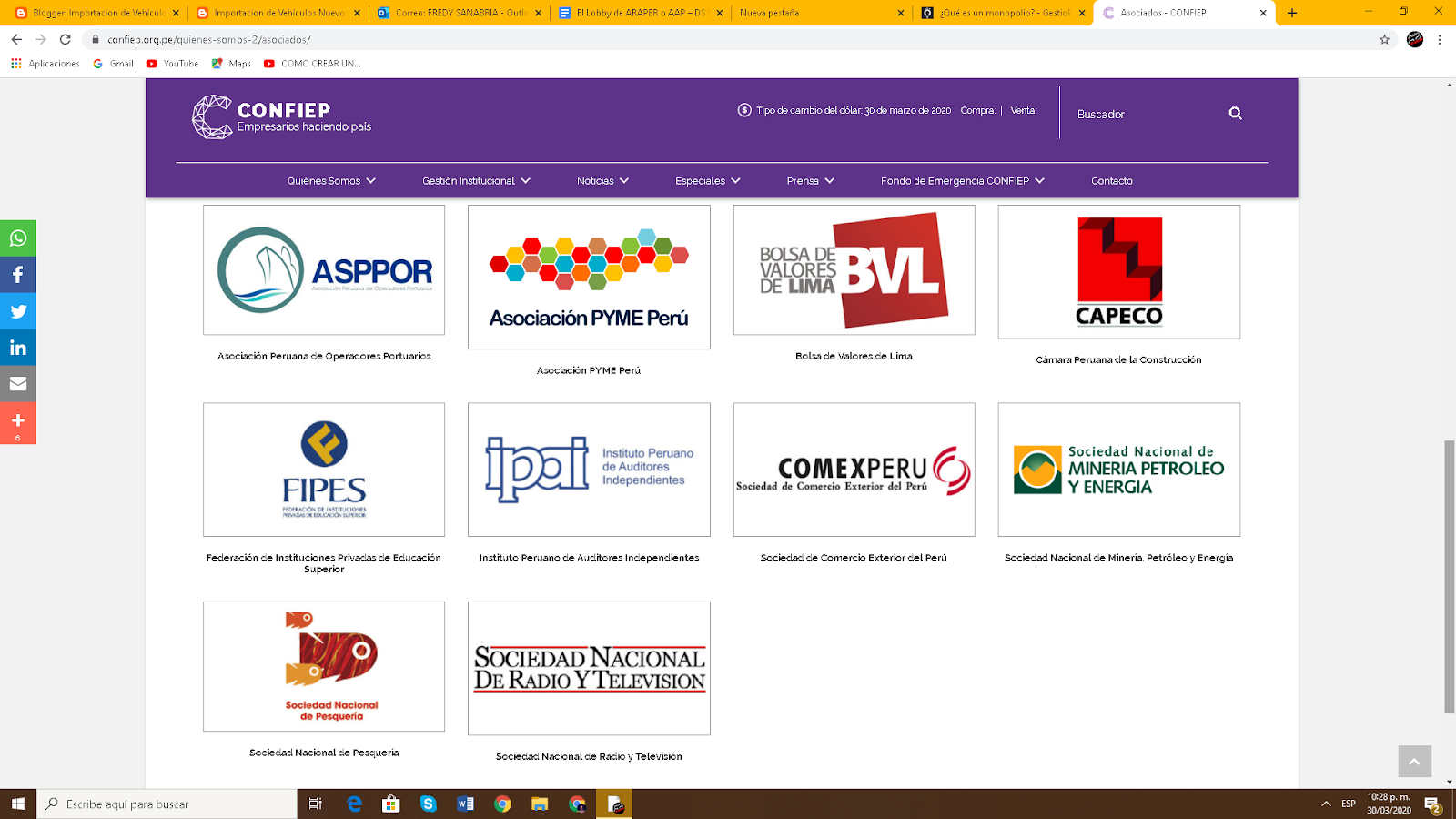
Task: Switch to Importacion de Vehiculos Nuevos tab
Action: [x=278, y=13]
